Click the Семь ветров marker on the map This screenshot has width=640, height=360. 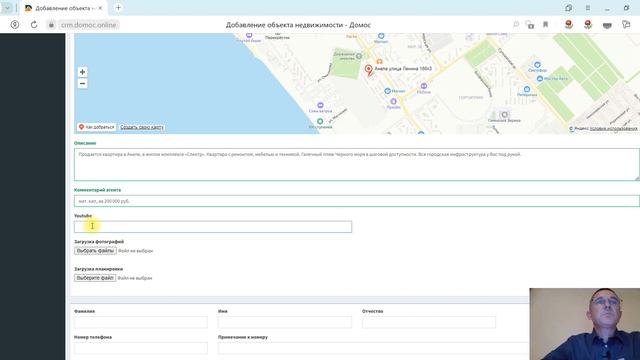(320, 105)
